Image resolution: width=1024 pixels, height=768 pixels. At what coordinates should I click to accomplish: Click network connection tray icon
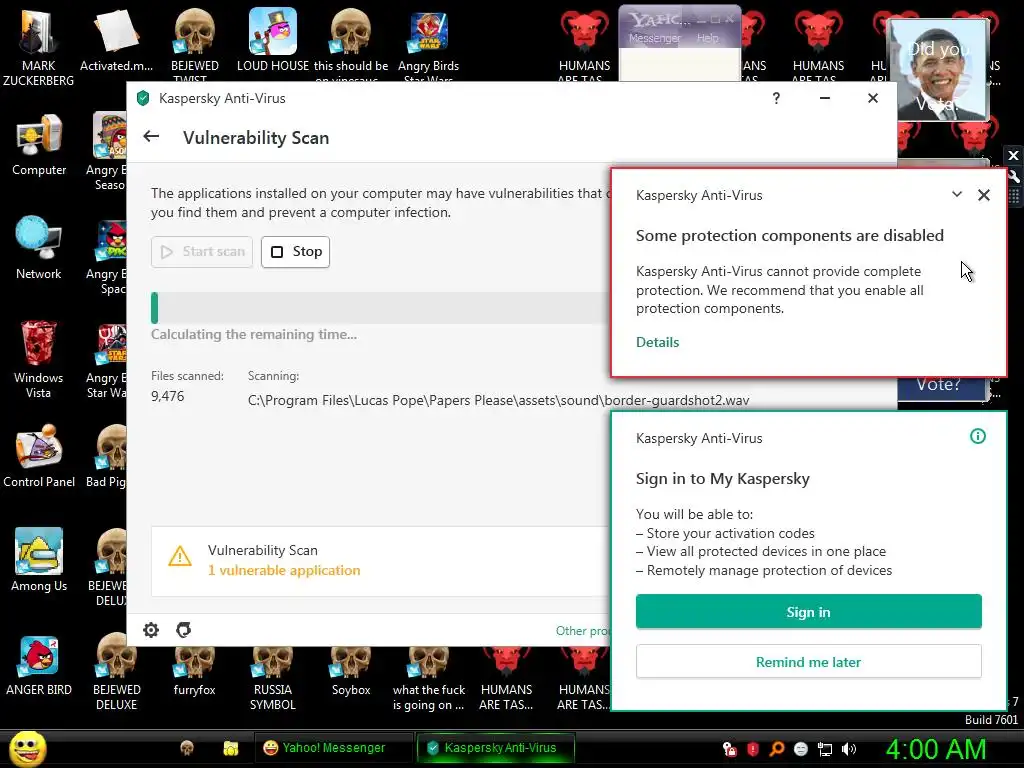825,749
